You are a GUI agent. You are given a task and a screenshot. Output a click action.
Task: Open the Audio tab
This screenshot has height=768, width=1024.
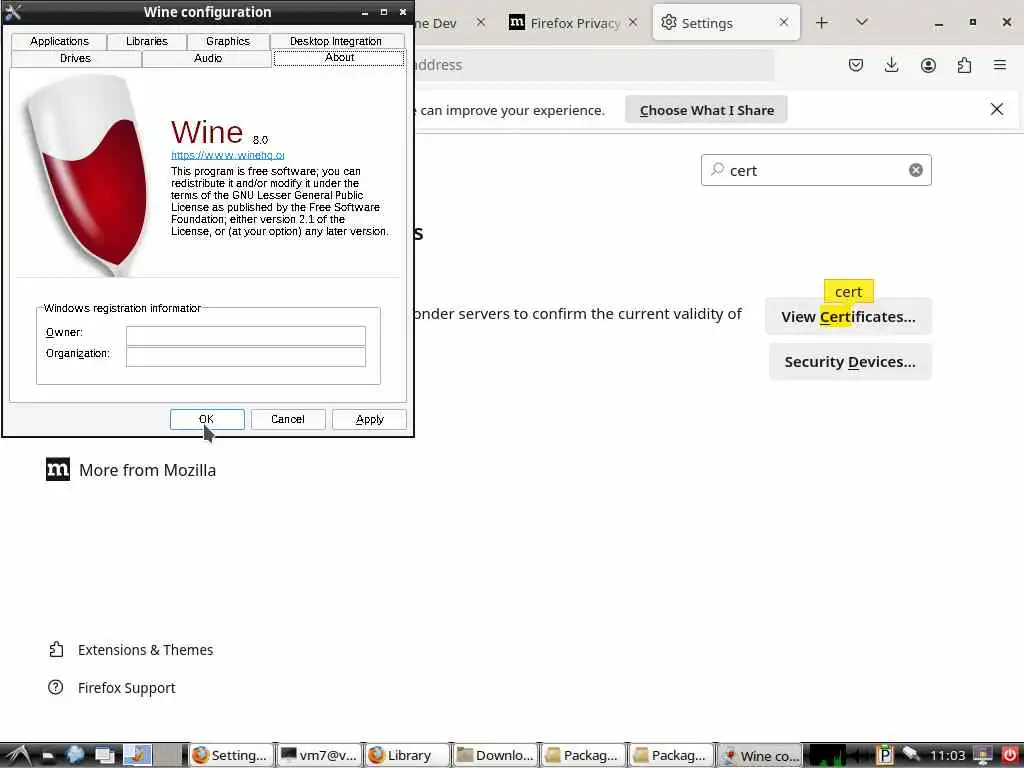[208, 58]
